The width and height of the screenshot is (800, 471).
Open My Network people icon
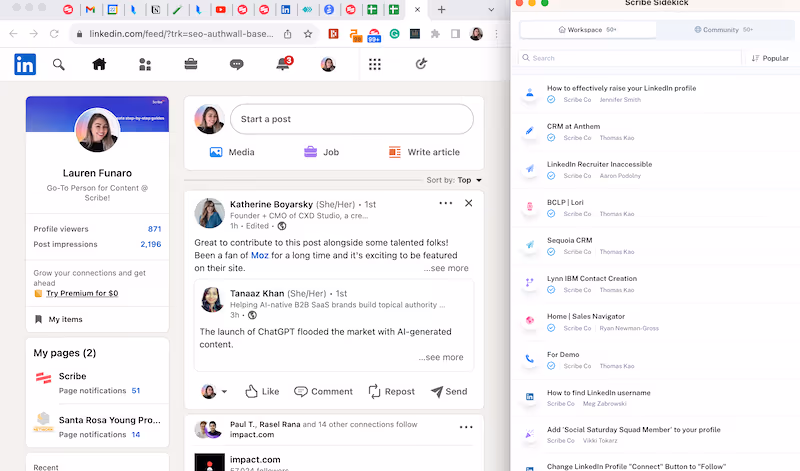tap(145, 64)
